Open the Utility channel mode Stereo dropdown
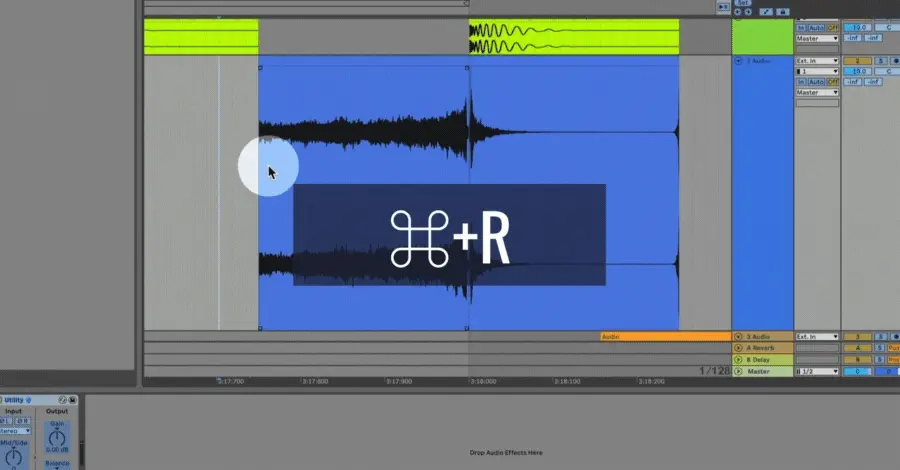900x470 pixels. (x=15, y=431)
